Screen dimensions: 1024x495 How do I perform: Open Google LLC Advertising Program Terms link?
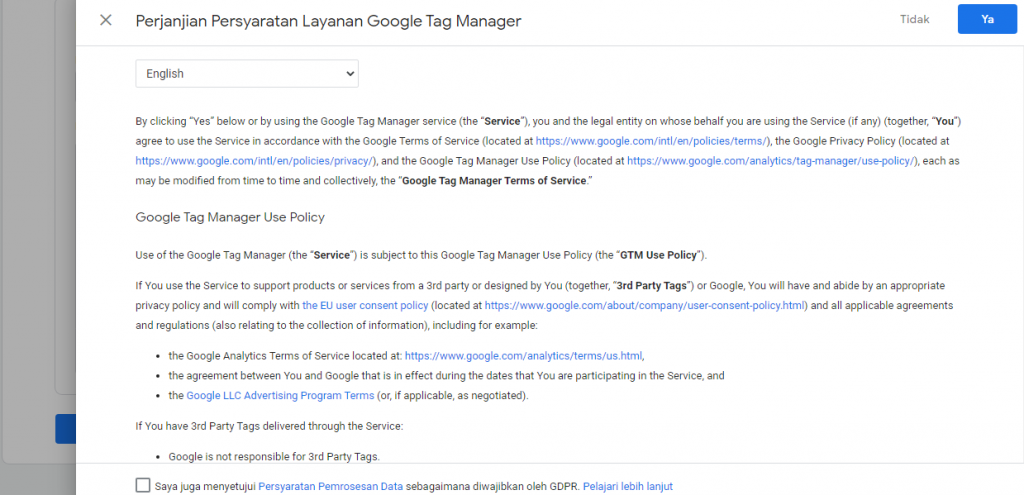click(280, 396)
